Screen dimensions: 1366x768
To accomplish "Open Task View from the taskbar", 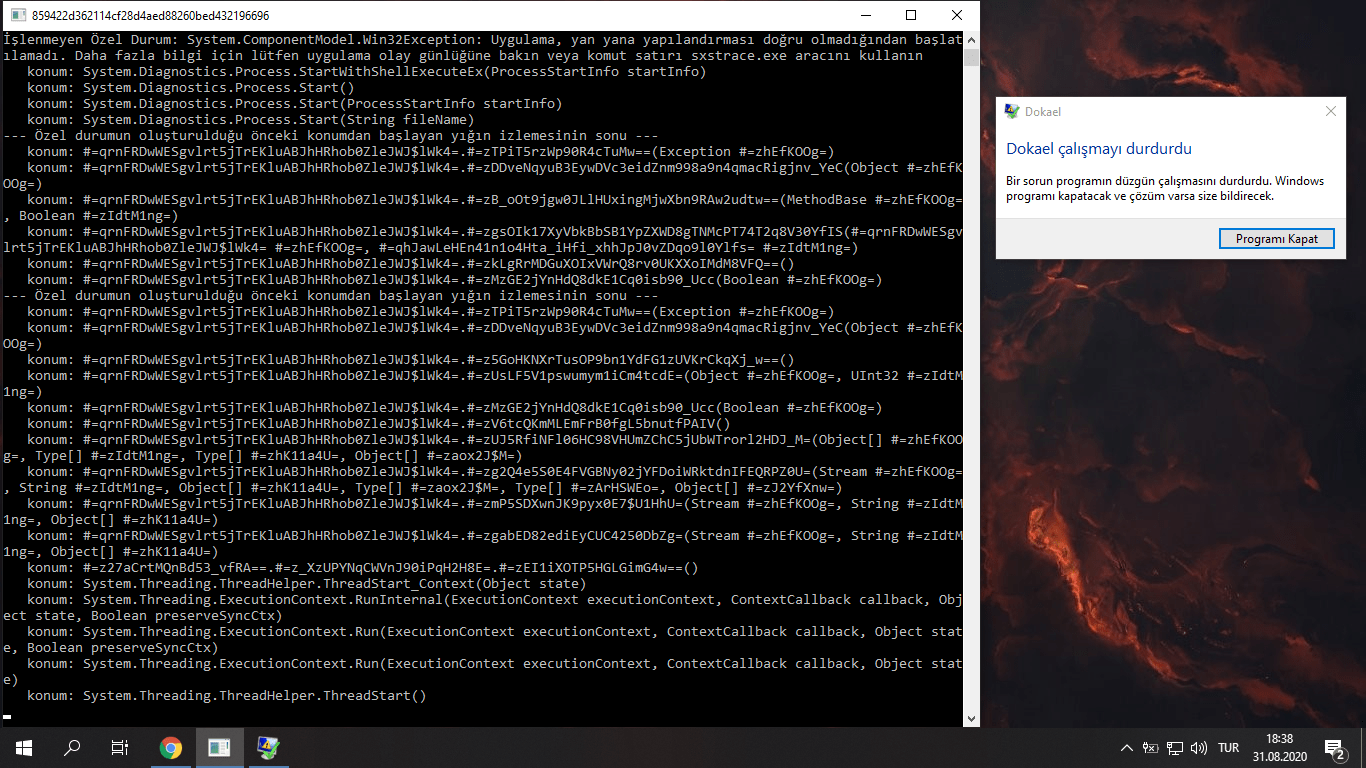I will (120, 748).
